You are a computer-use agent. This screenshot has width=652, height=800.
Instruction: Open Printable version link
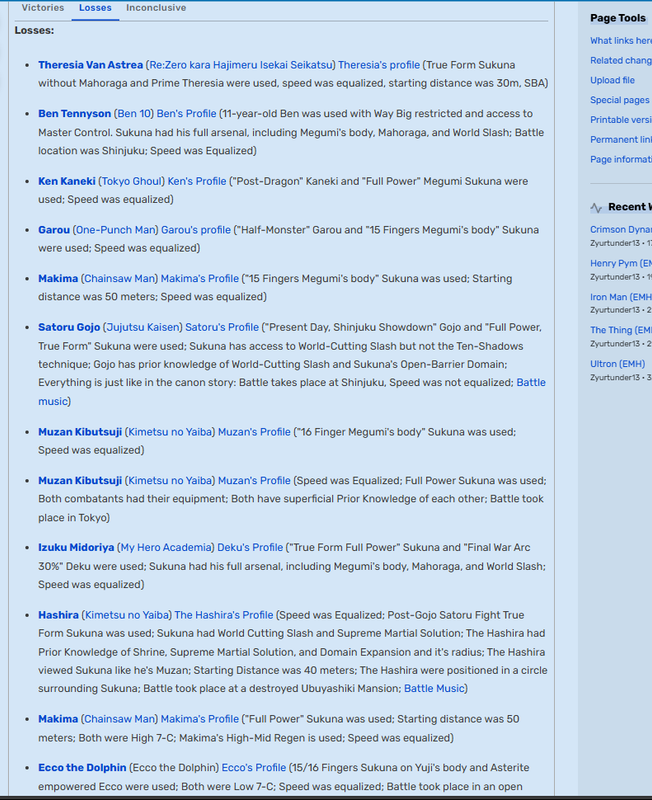(x=621, y=120)
